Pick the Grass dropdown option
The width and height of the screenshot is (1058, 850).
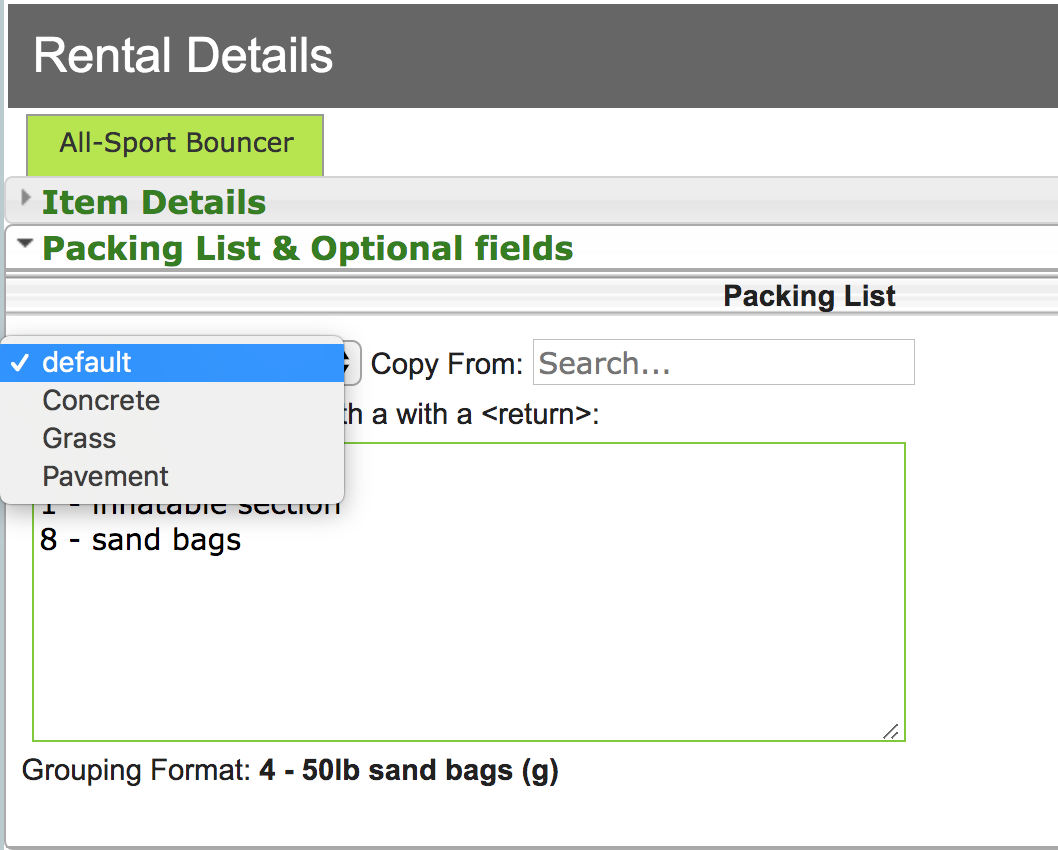79,438
